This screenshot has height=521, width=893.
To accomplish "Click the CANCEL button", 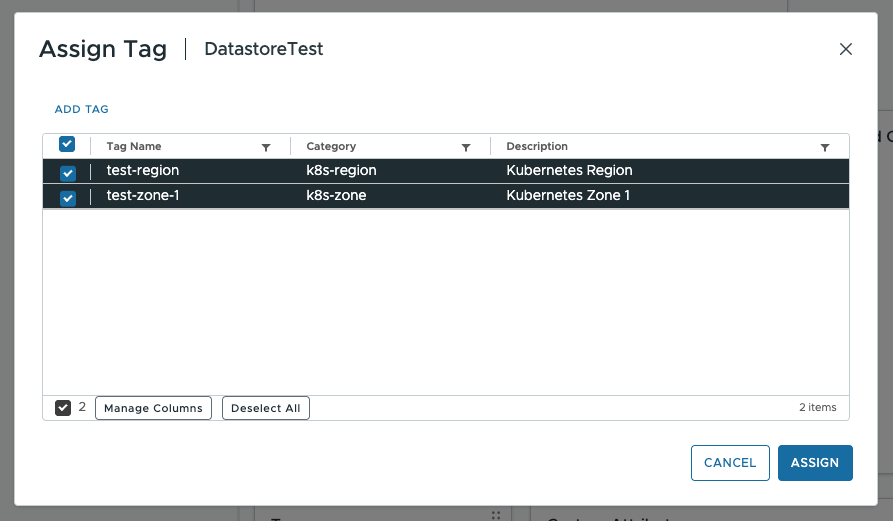I will 729,463.
